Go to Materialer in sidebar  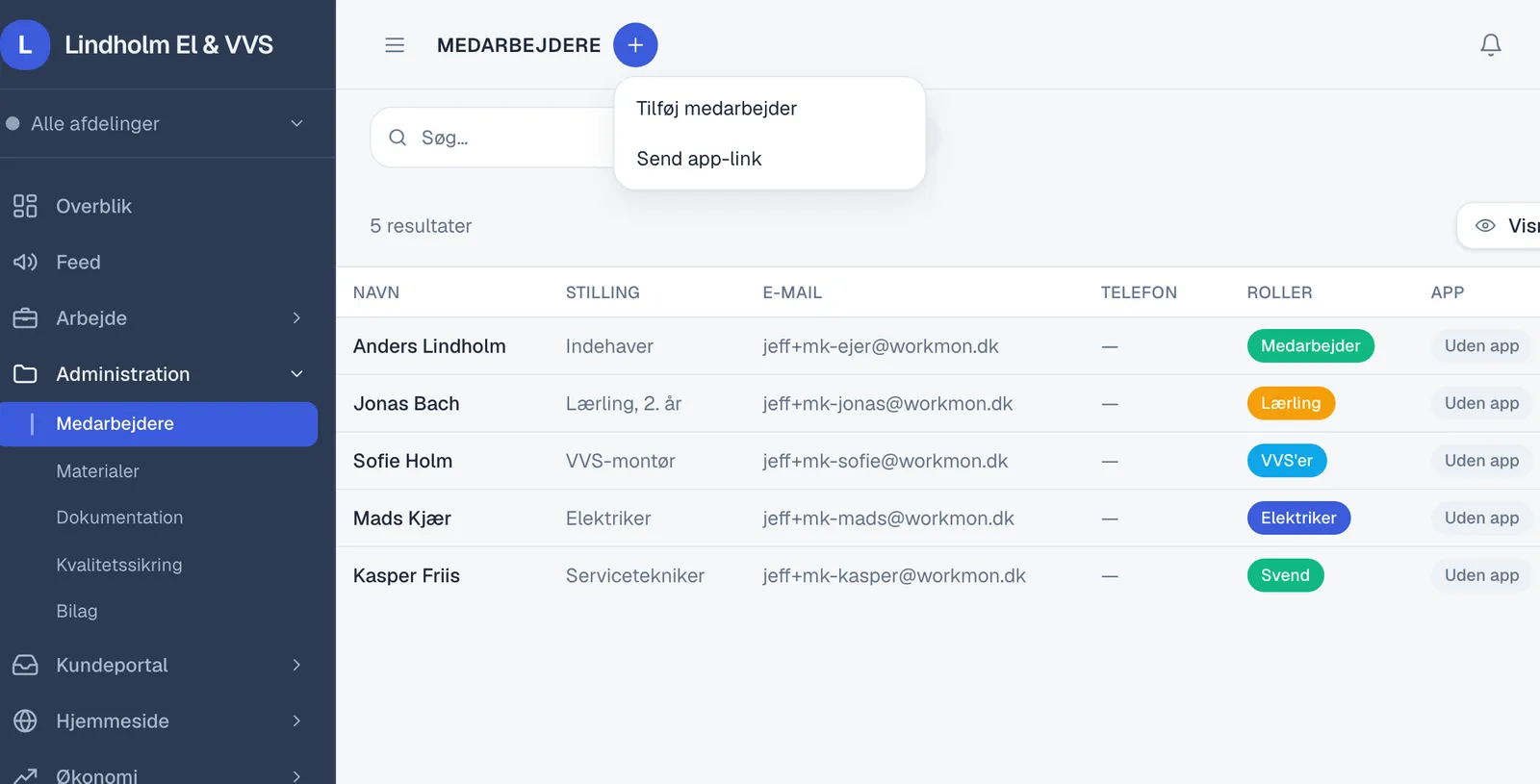97,471
